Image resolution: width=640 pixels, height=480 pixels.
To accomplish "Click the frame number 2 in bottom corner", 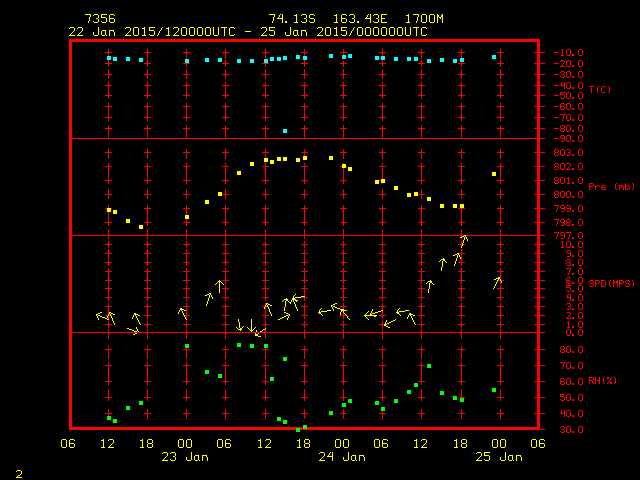I will [18, 471].
